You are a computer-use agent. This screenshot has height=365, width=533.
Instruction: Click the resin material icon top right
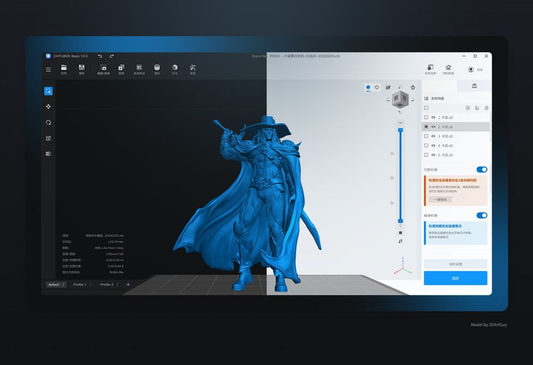[x=448, y=68]
